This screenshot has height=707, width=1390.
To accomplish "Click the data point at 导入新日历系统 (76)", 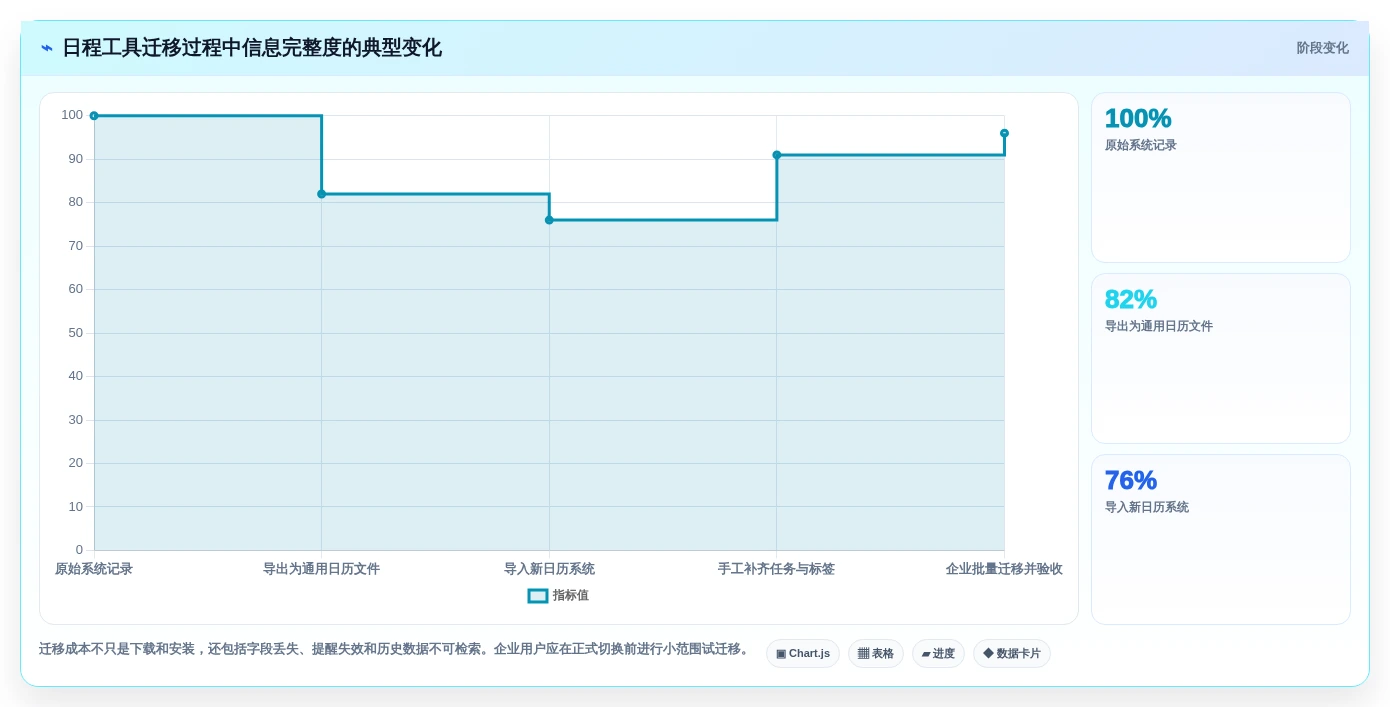I will 549,220.
